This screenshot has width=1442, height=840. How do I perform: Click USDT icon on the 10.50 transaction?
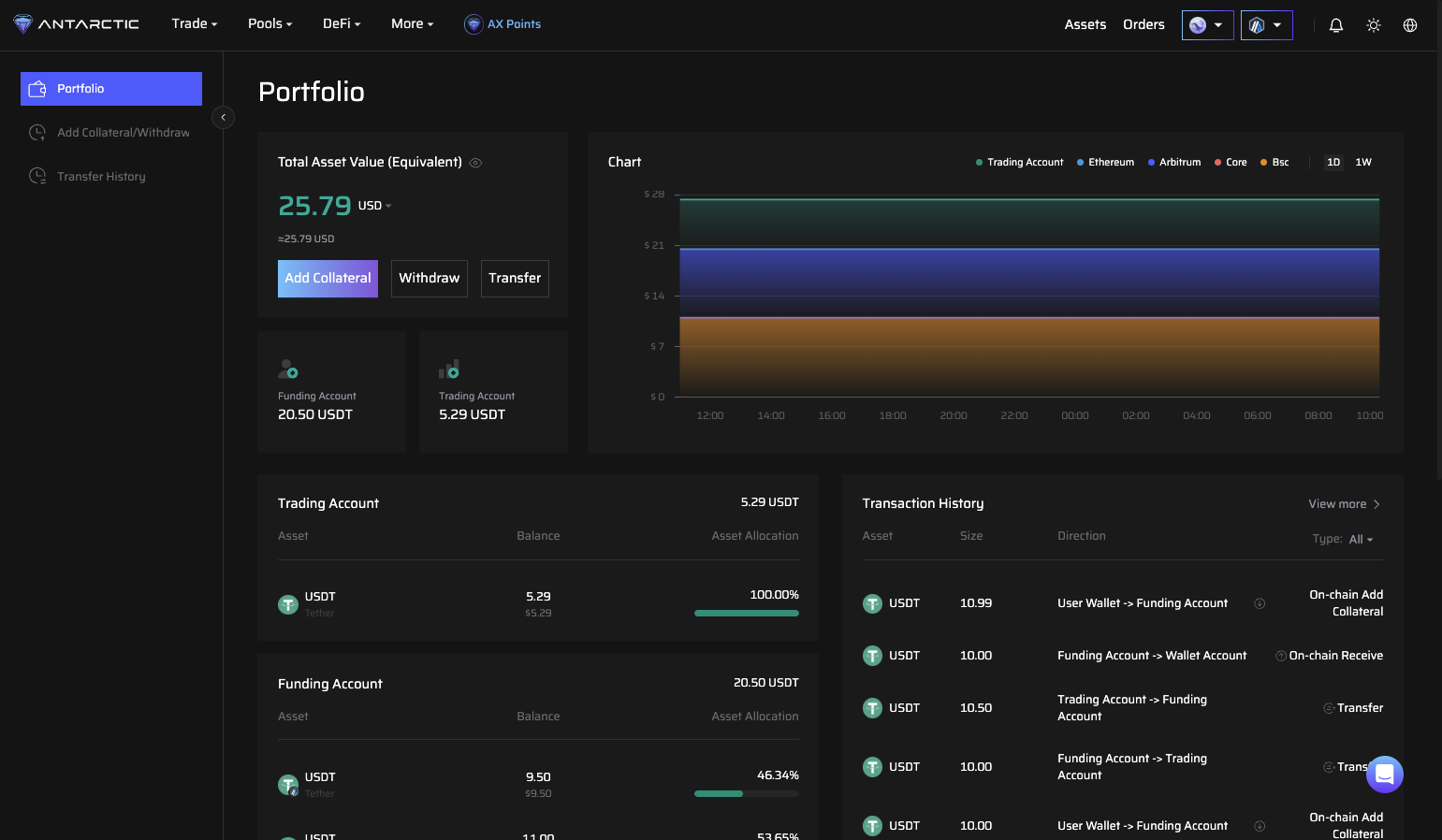coord(872,708)
